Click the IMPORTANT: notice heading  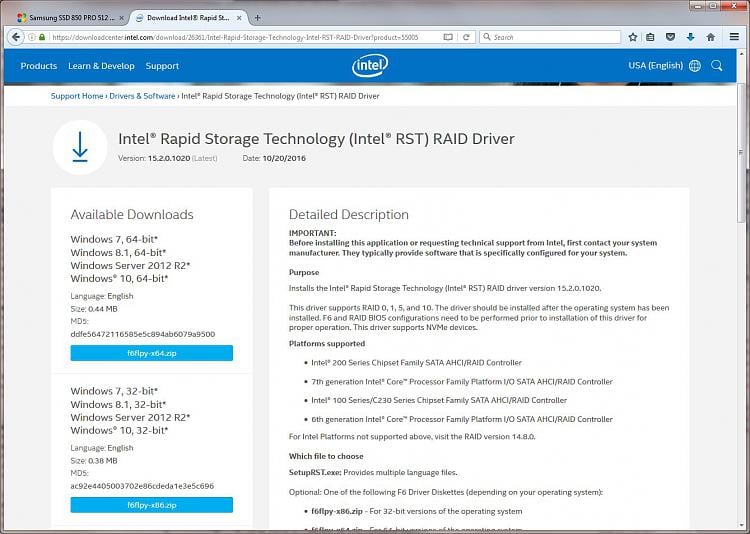(x=312, y=233)
